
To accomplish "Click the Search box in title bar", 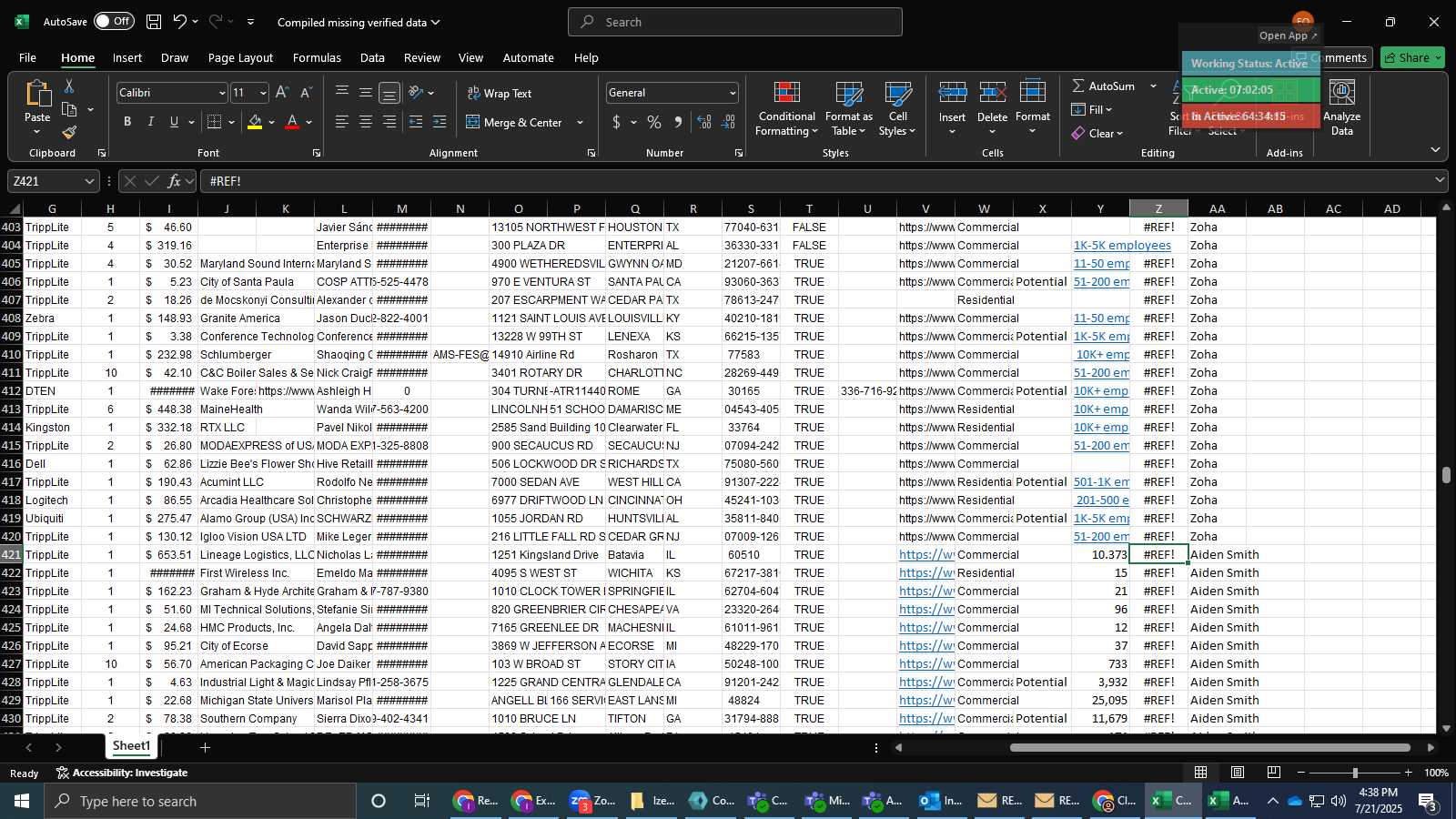I will click(735, 22).
